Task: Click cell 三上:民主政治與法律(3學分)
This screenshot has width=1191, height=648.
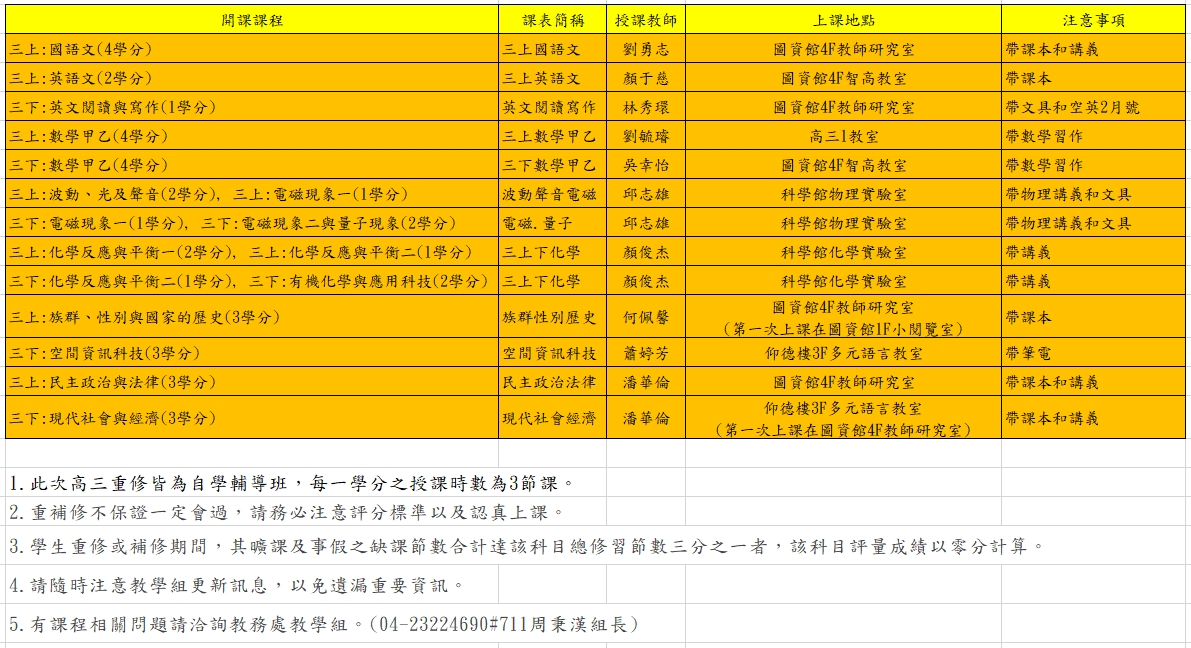Action: [252, 381]
